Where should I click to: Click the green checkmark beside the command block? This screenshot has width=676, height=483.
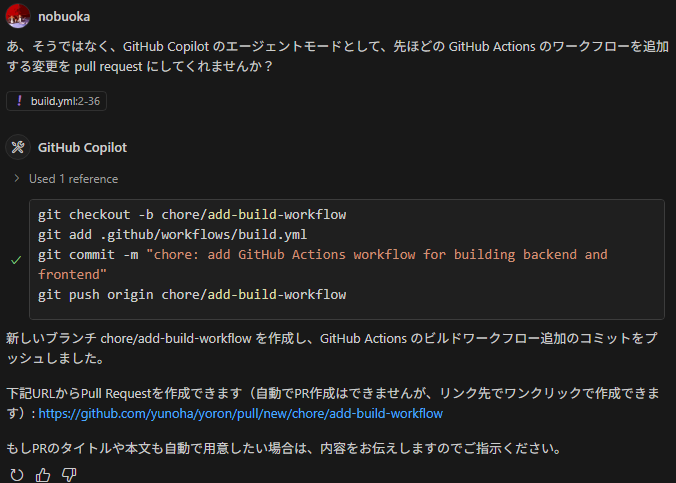[x=16, y=259]
